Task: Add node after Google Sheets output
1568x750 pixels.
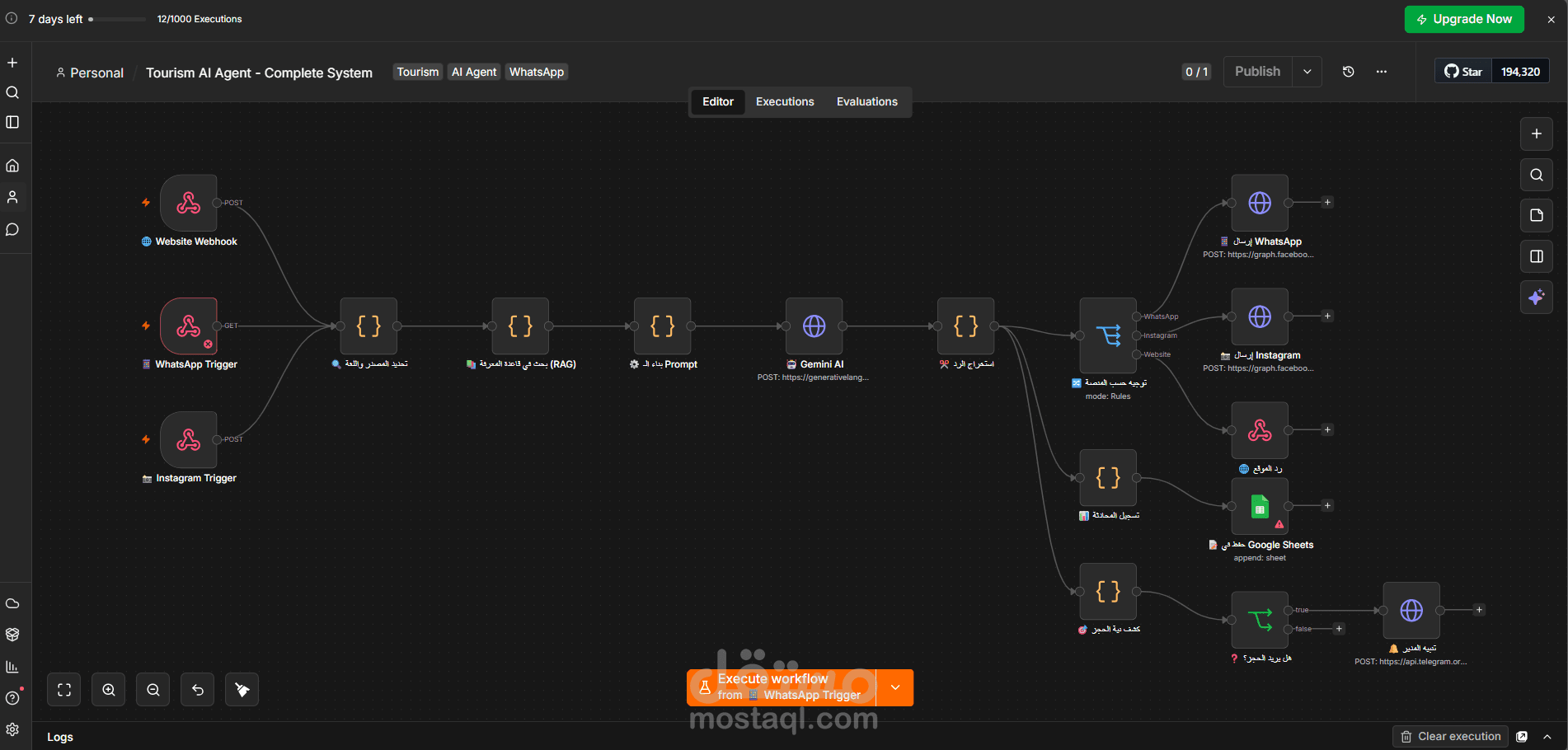Action: (x=1327, y=506)
